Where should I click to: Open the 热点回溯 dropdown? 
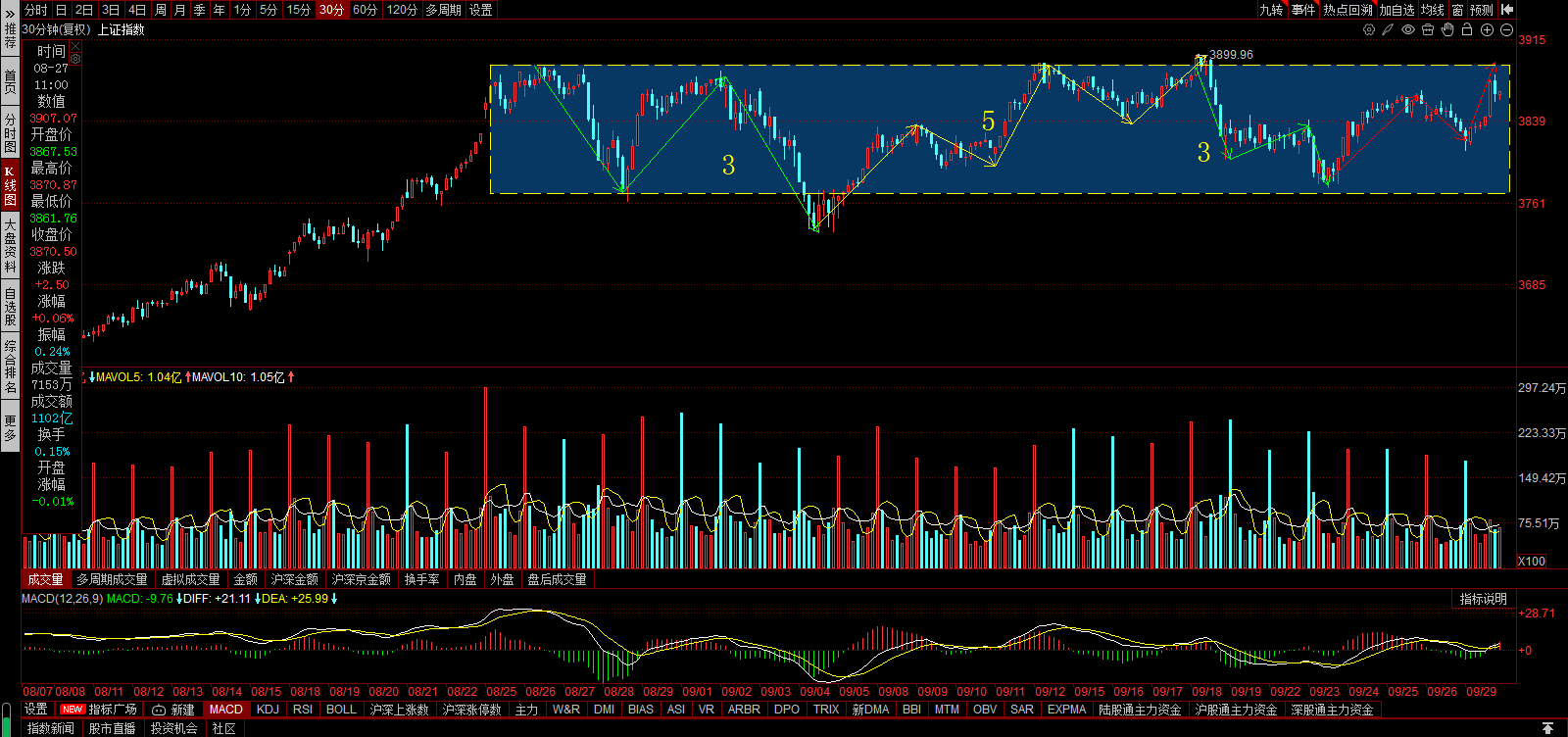click(1347, 10)
